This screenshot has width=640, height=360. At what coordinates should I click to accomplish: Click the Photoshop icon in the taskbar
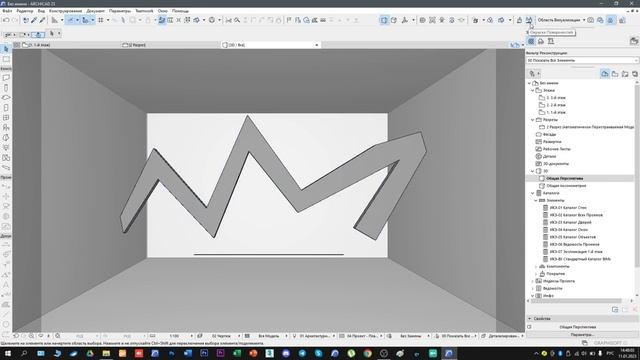204,353
